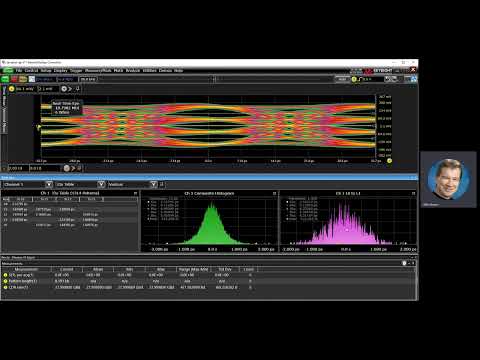
Task: Click the trigger level field top right
Action: [373, 79]
